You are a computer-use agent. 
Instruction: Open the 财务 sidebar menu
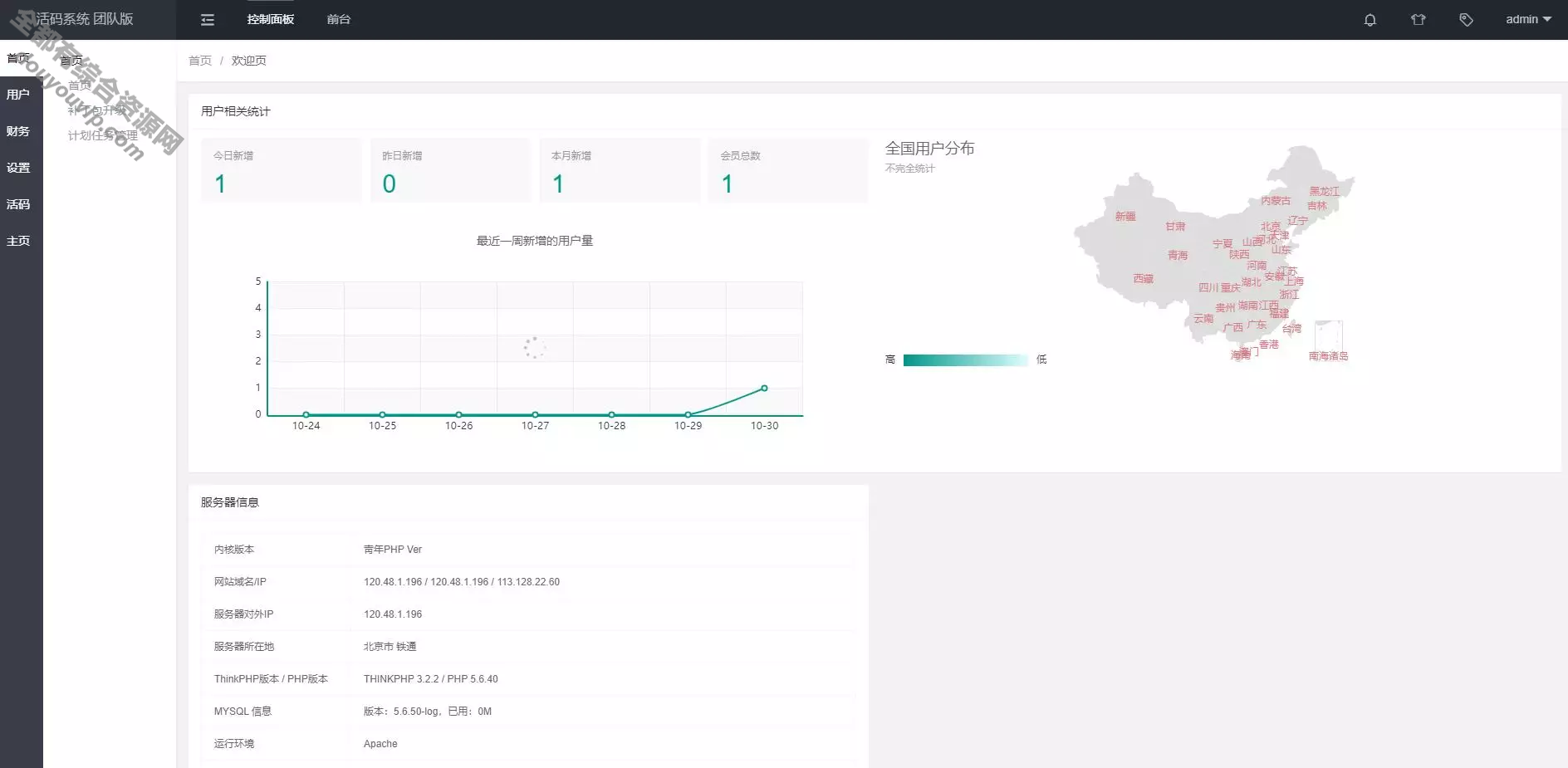pos(18,131)
